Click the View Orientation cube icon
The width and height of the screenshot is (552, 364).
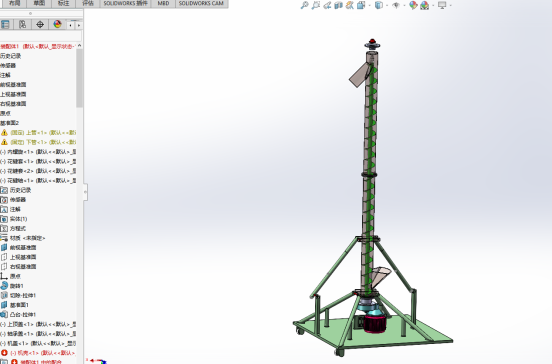361,5
